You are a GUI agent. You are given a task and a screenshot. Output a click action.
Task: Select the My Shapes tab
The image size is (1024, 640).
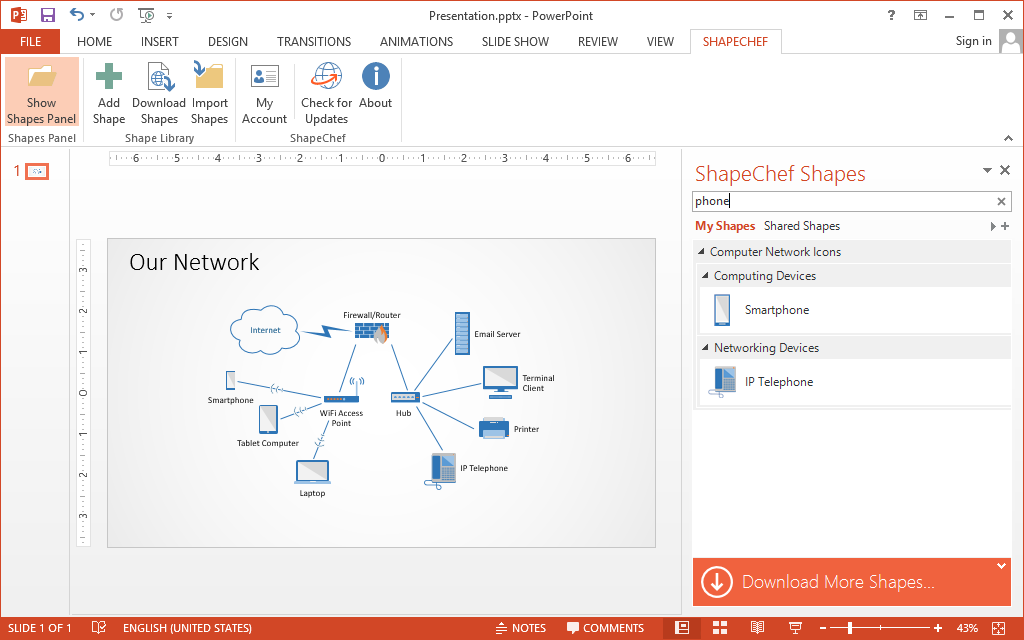coord(725,226)
